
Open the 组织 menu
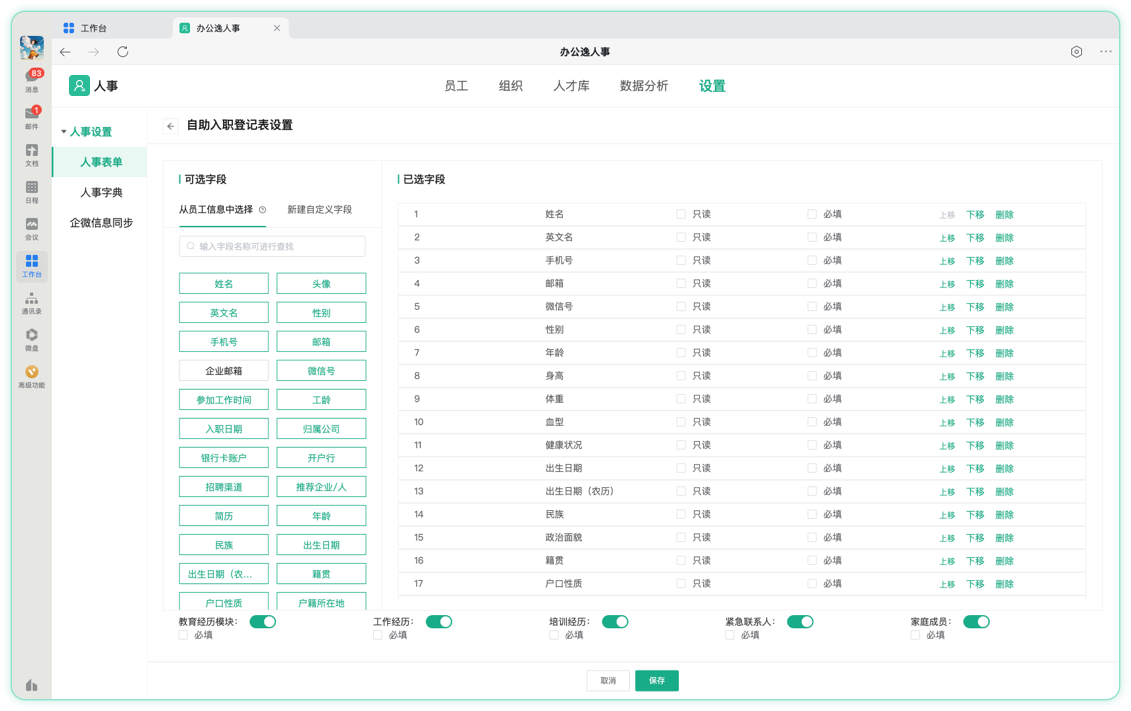coord(511,86)
